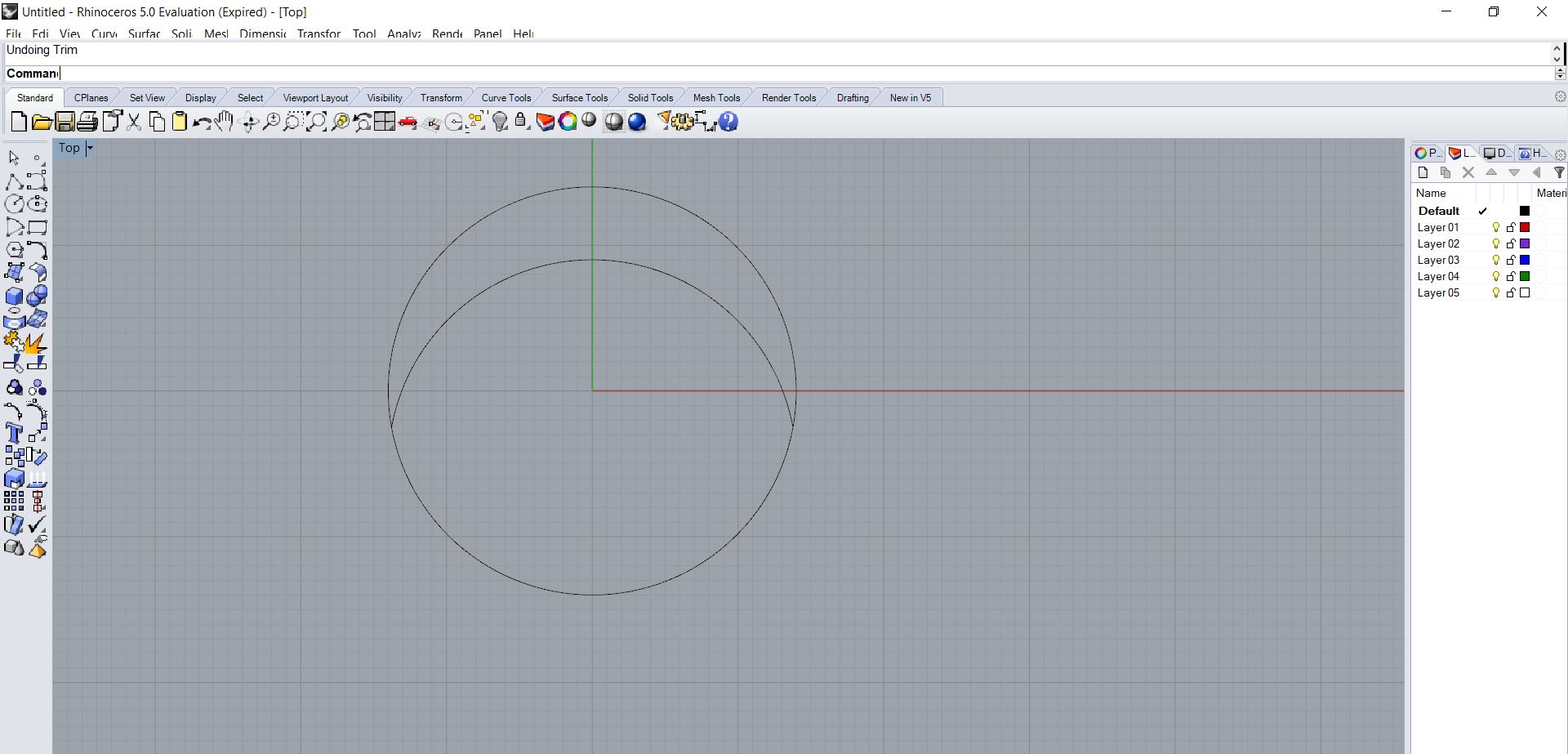
Task: Switch to the Surface Tools tab
Action: 580,97
